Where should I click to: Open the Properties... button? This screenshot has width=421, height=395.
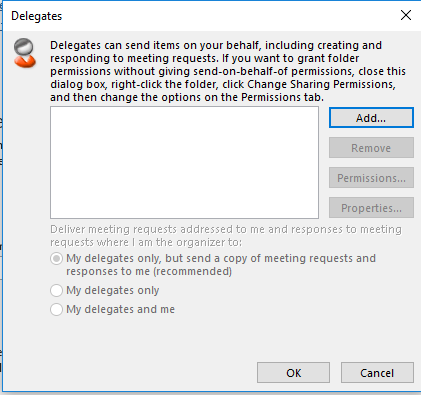click(x=371, y=208)
